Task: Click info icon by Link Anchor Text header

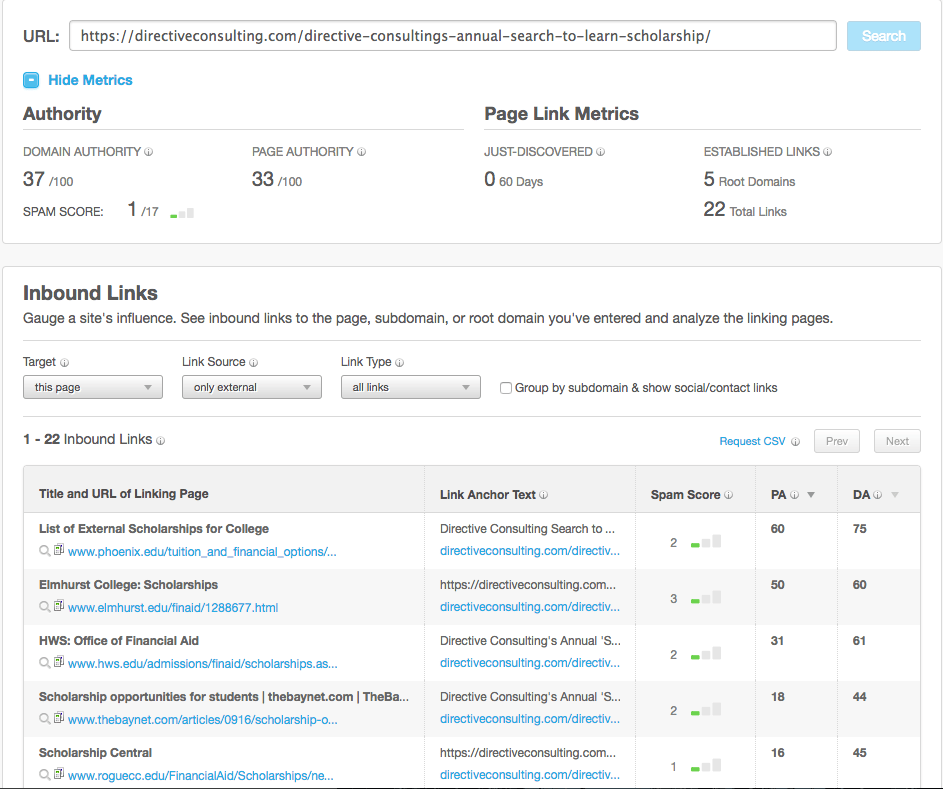Action: pyautogui.click(x=544, y=495)
